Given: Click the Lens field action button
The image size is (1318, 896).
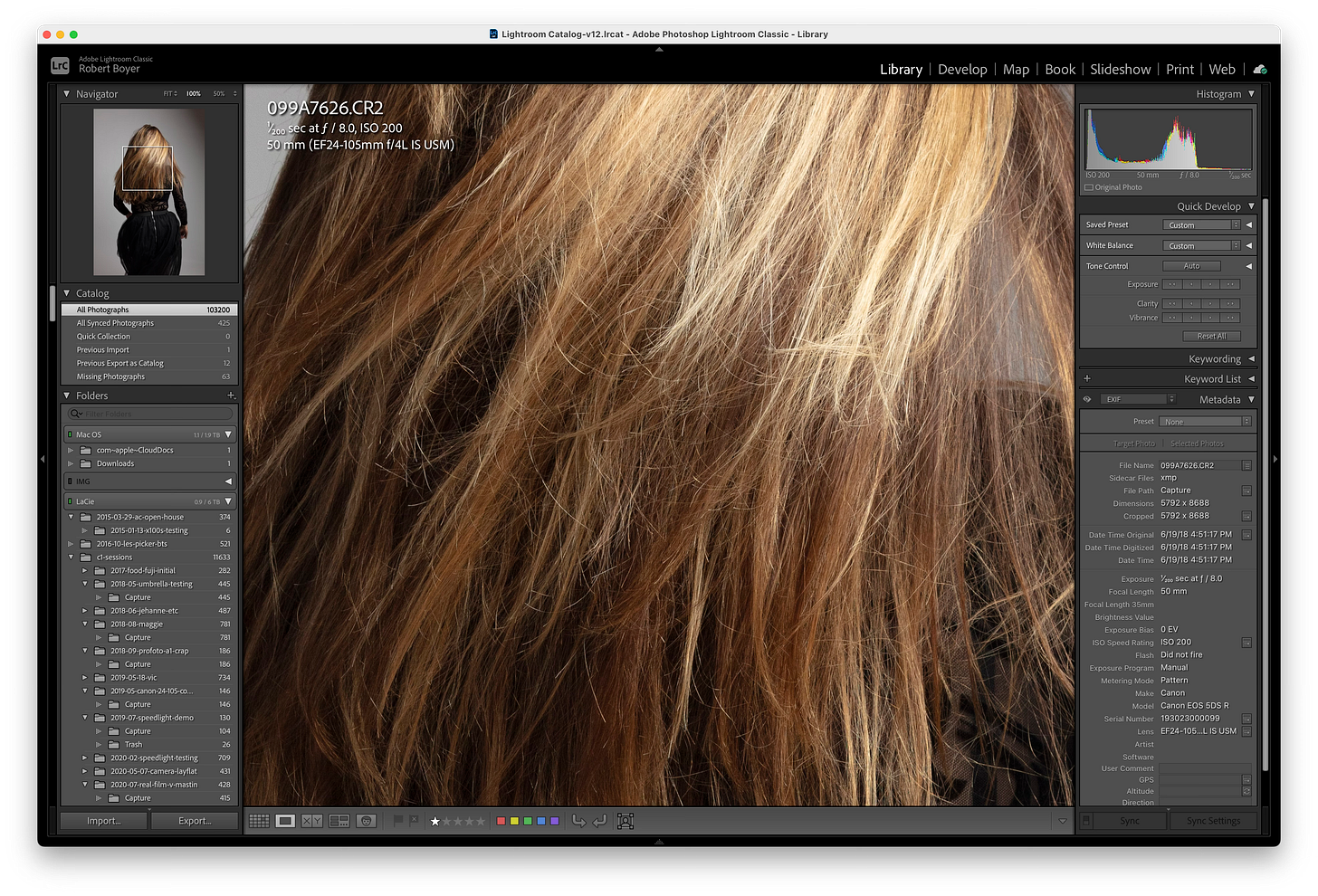Looking at the screenshot, I should [1246, 731].
